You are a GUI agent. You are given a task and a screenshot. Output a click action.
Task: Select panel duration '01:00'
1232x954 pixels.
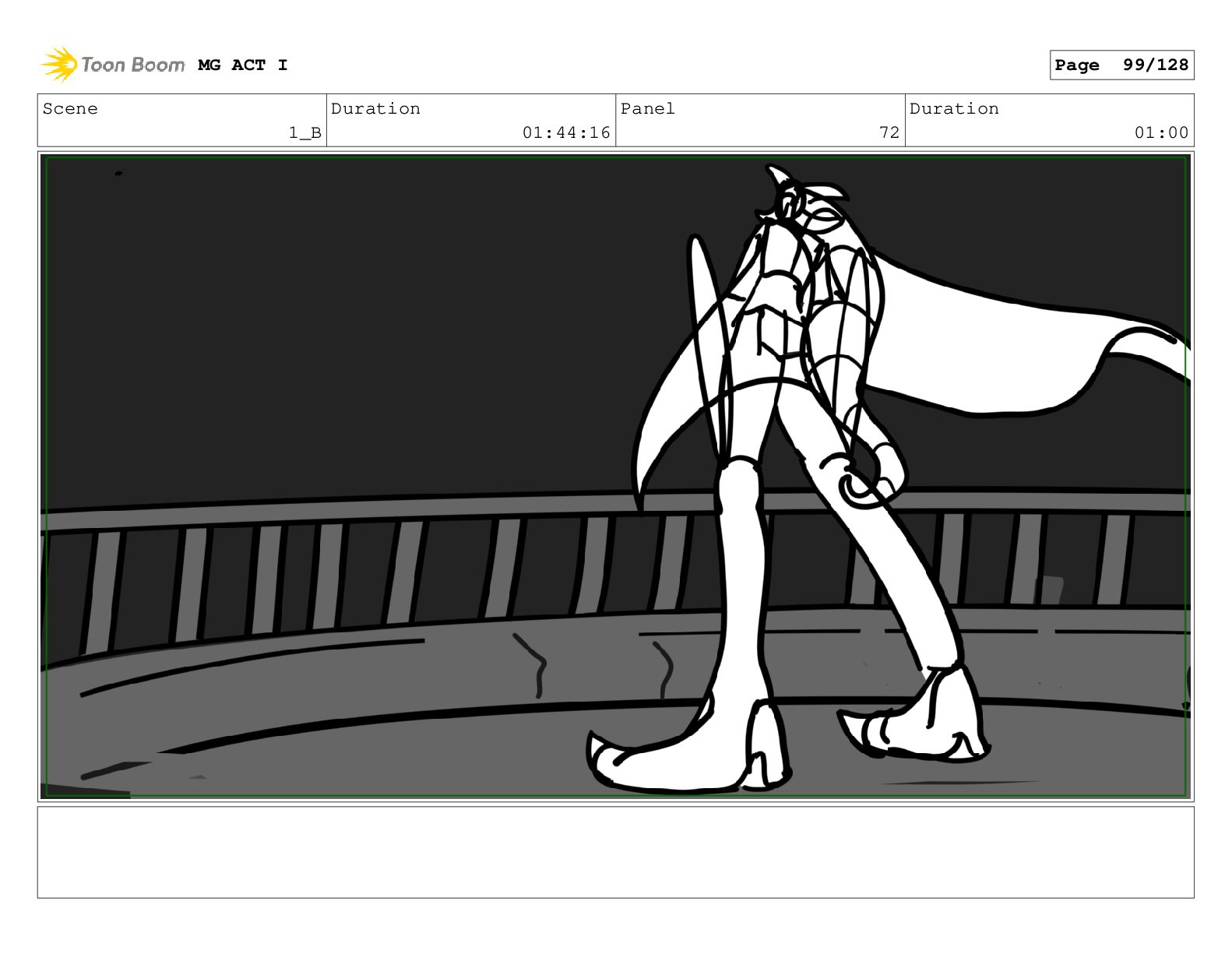1161,133
